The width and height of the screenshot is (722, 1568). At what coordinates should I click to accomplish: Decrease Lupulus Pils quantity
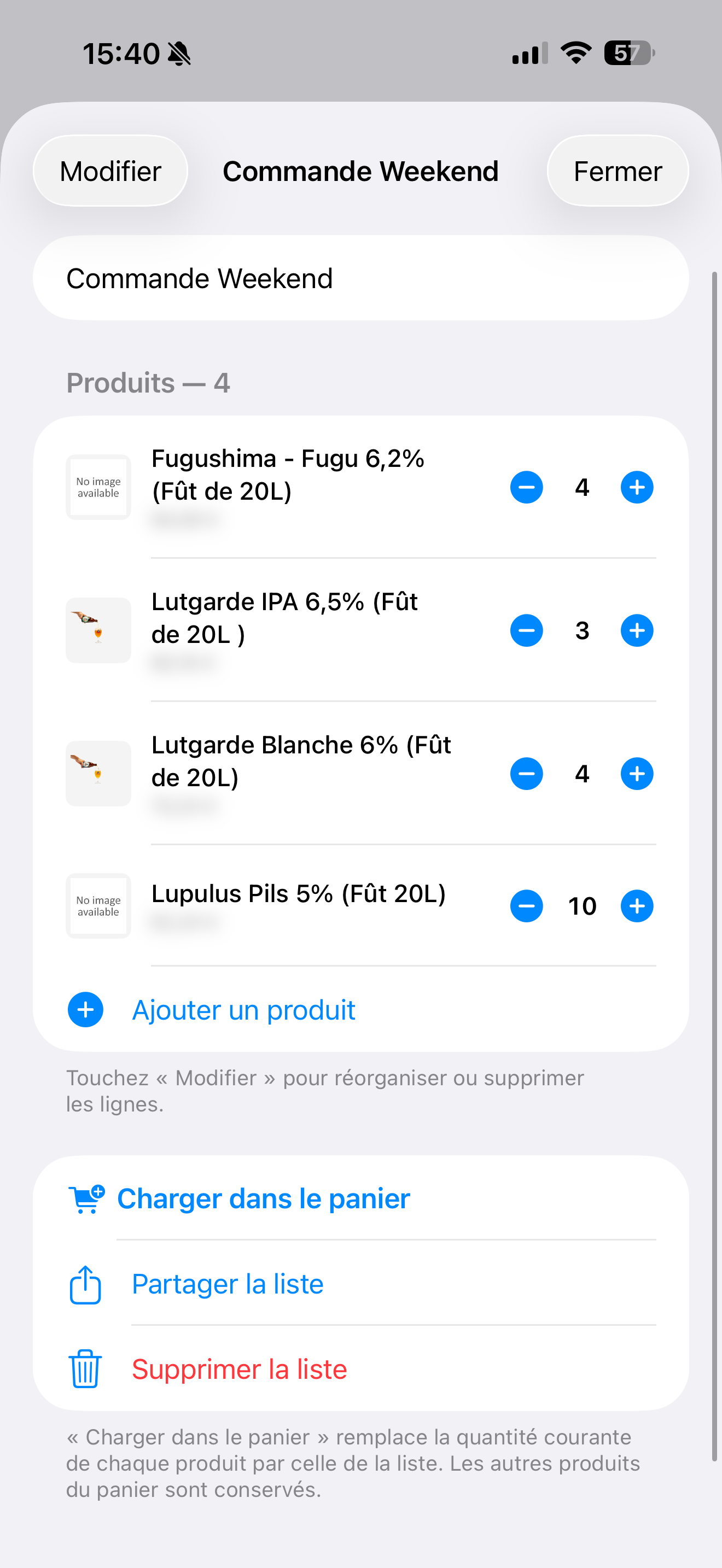(527, 906)
